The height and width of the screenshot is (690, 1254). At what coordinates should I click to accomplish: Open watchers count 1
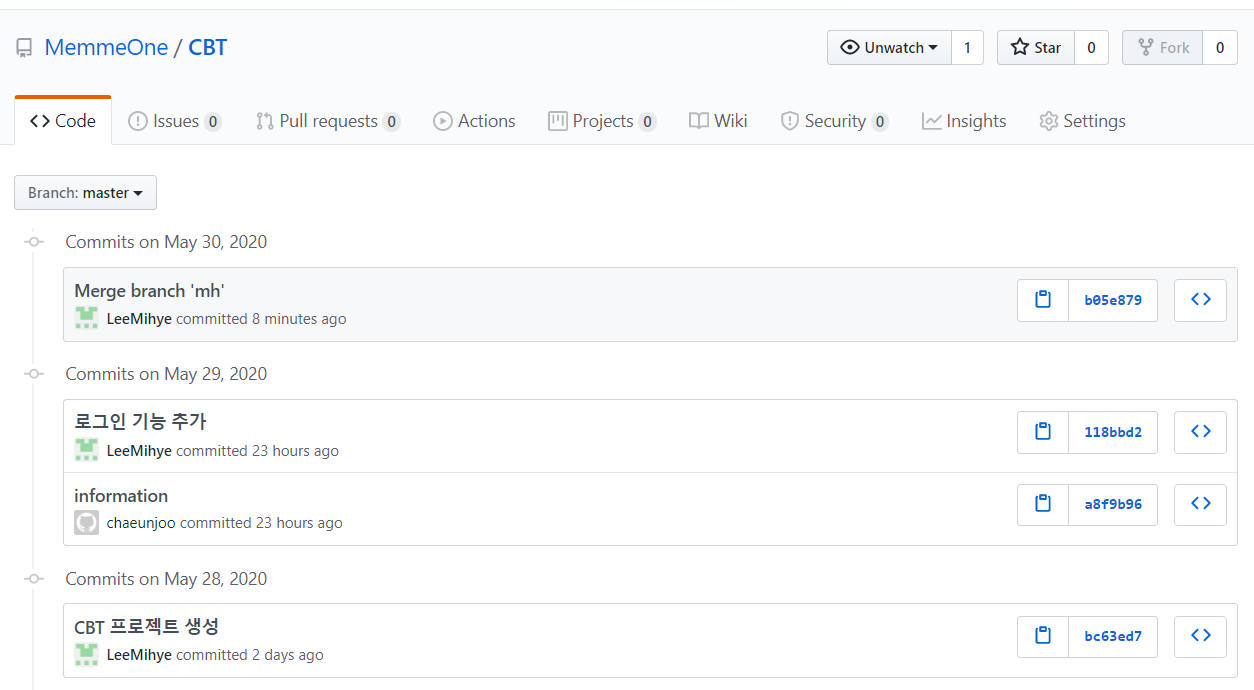[x=967, y=48]
